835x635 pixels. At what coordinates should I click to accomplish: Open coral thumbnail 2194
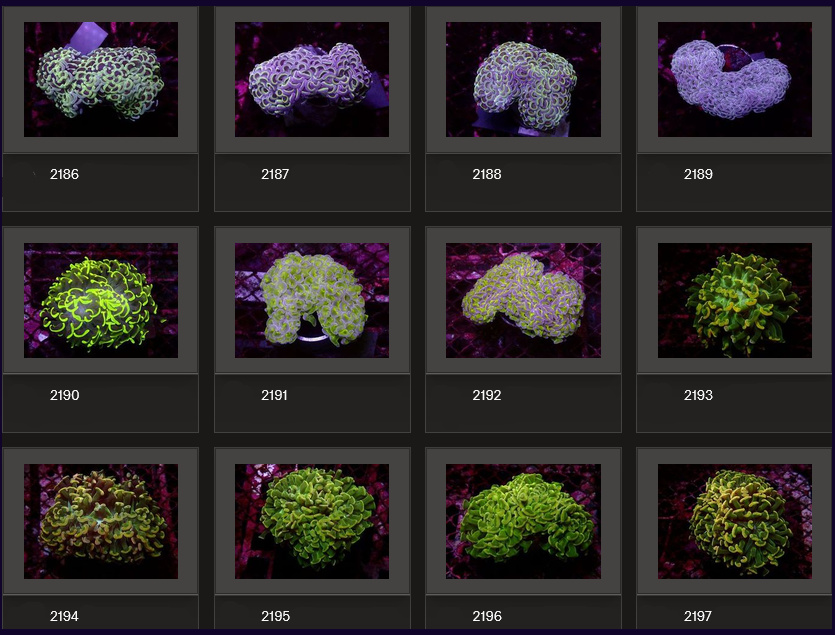(101, 522)
